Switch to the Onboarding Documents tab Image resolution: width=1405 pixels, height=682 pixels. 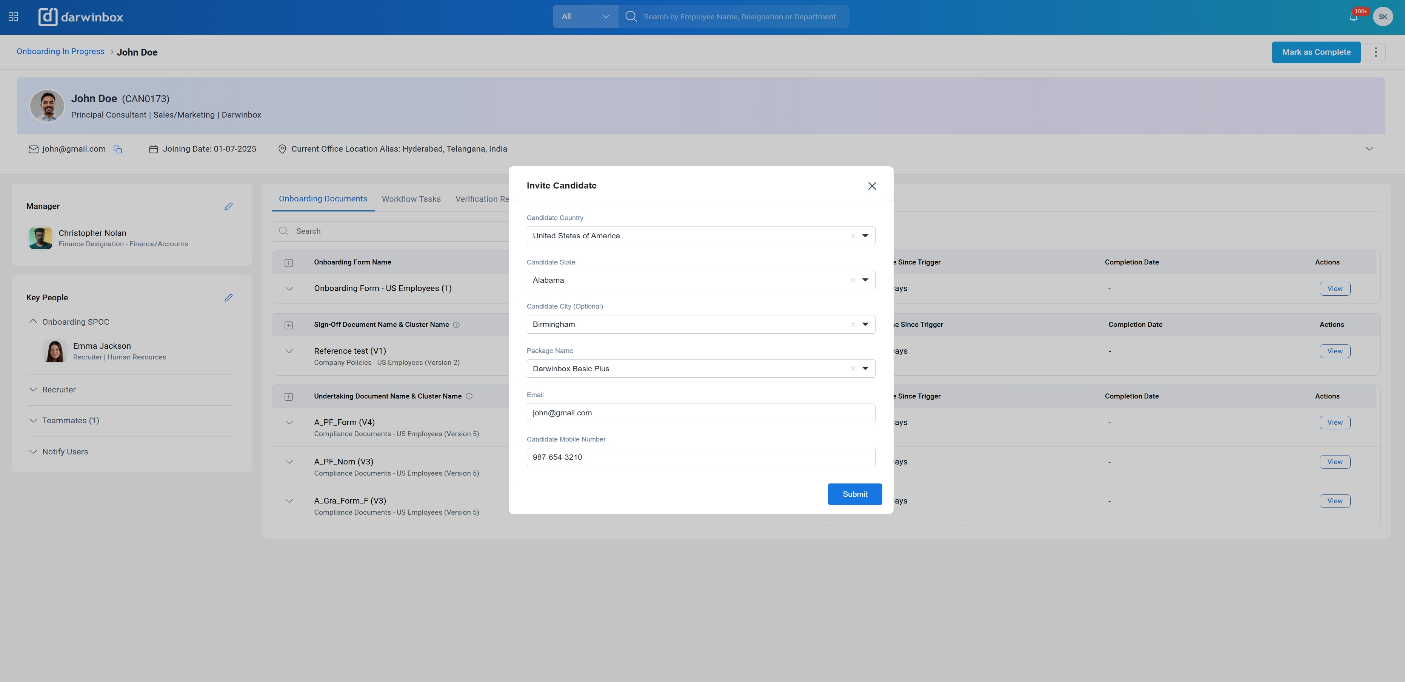pyautogui.click(x=323, y=199)
